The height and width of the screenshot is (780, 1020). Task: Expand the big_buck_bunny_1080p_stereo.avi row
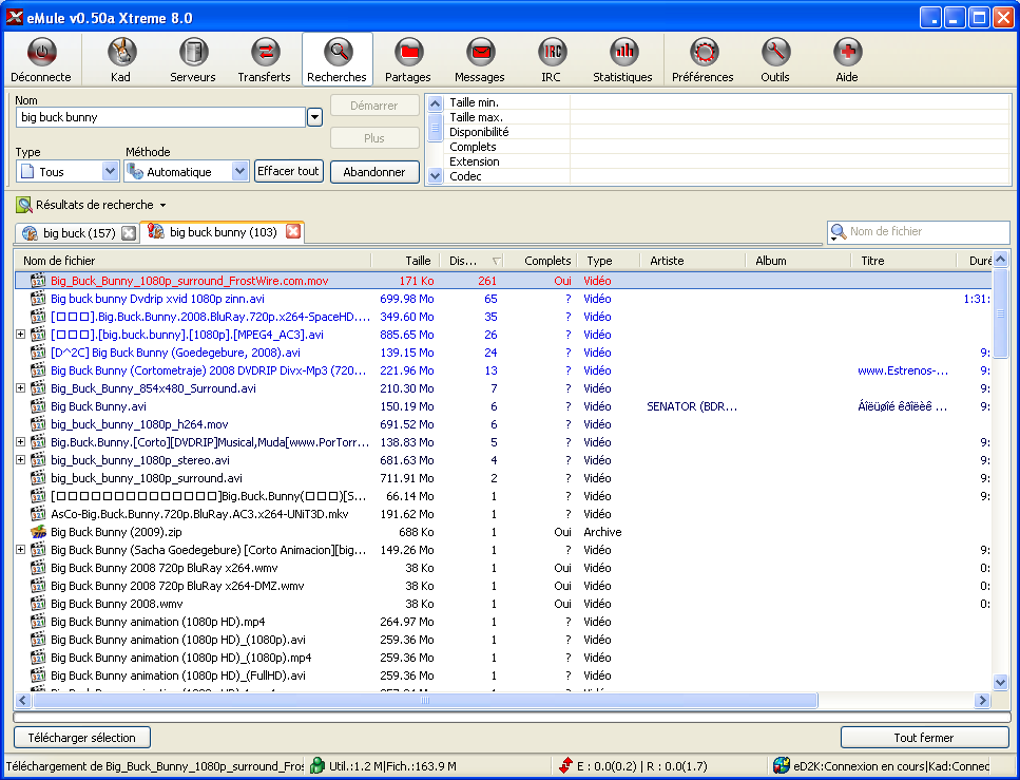tap(21, 460)
